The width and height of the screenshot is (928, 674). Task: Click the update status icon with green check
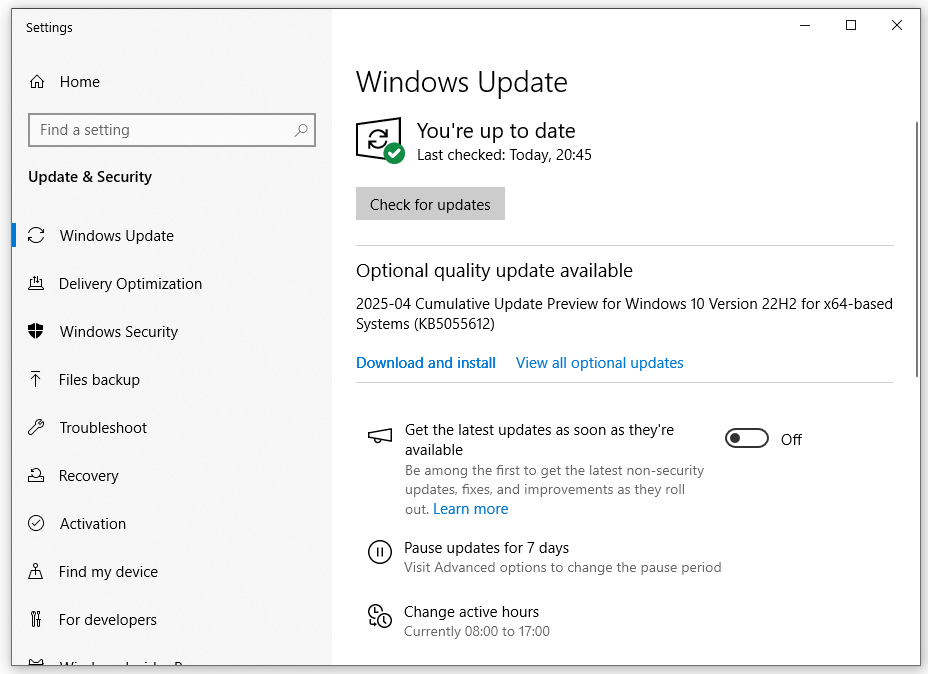[x=380, y=140]
